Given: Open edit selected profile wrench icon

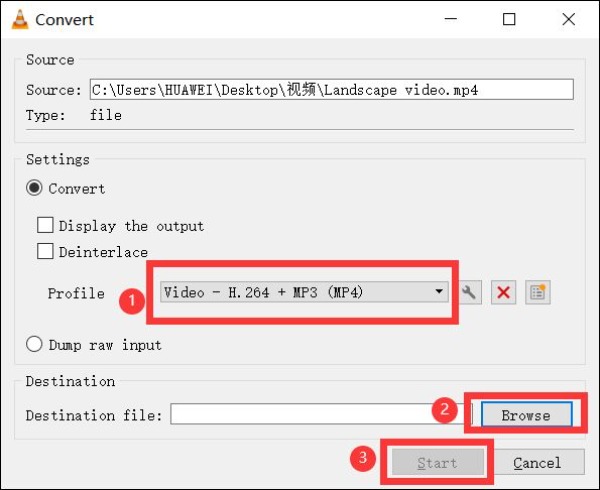Looking at the screenshot, I should (470, 293).
